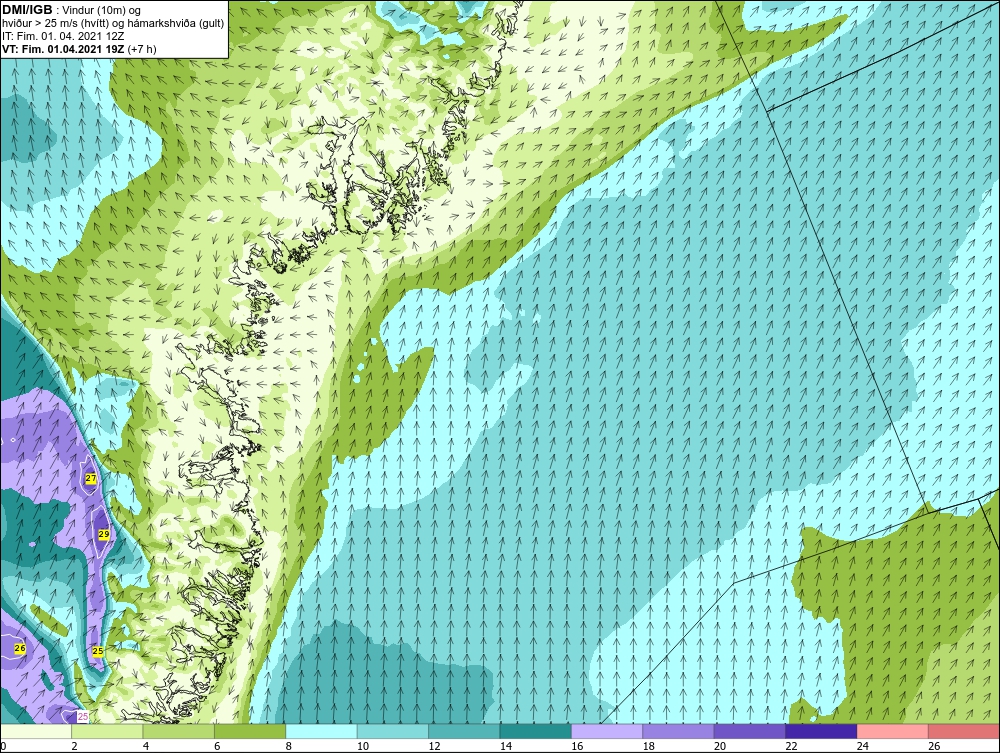Click the hviður 25 m/s description line
This screenshot has width=1000, height=753.
tap(113, 23)
